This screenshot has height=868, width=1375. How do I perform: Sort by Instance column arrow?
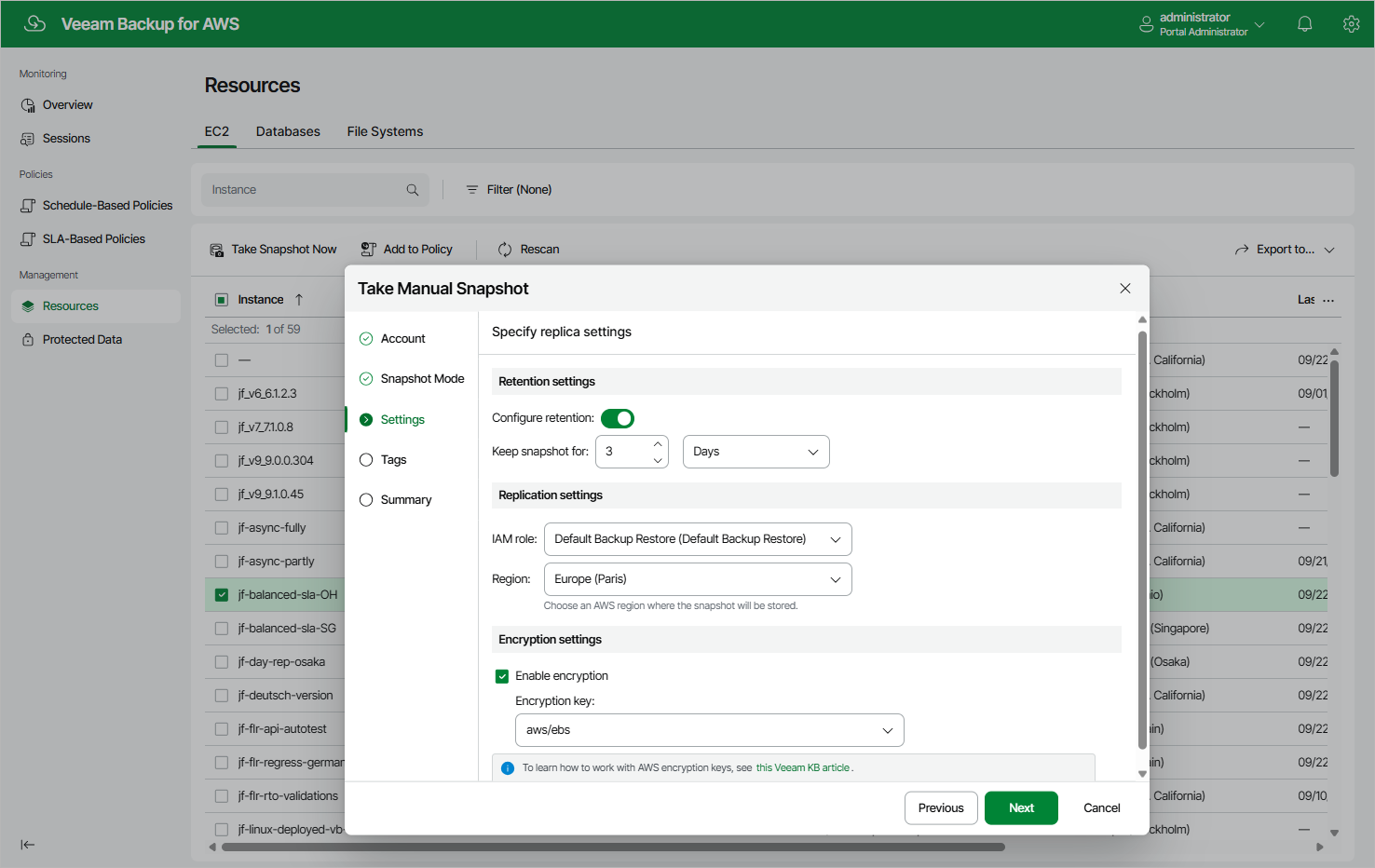click(299, 300)
